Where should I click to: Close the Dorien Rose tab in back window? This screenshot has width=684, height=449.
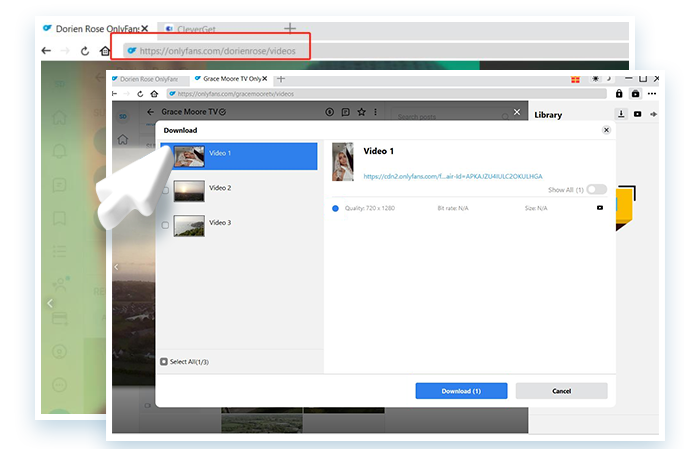(x=144, y=29)
